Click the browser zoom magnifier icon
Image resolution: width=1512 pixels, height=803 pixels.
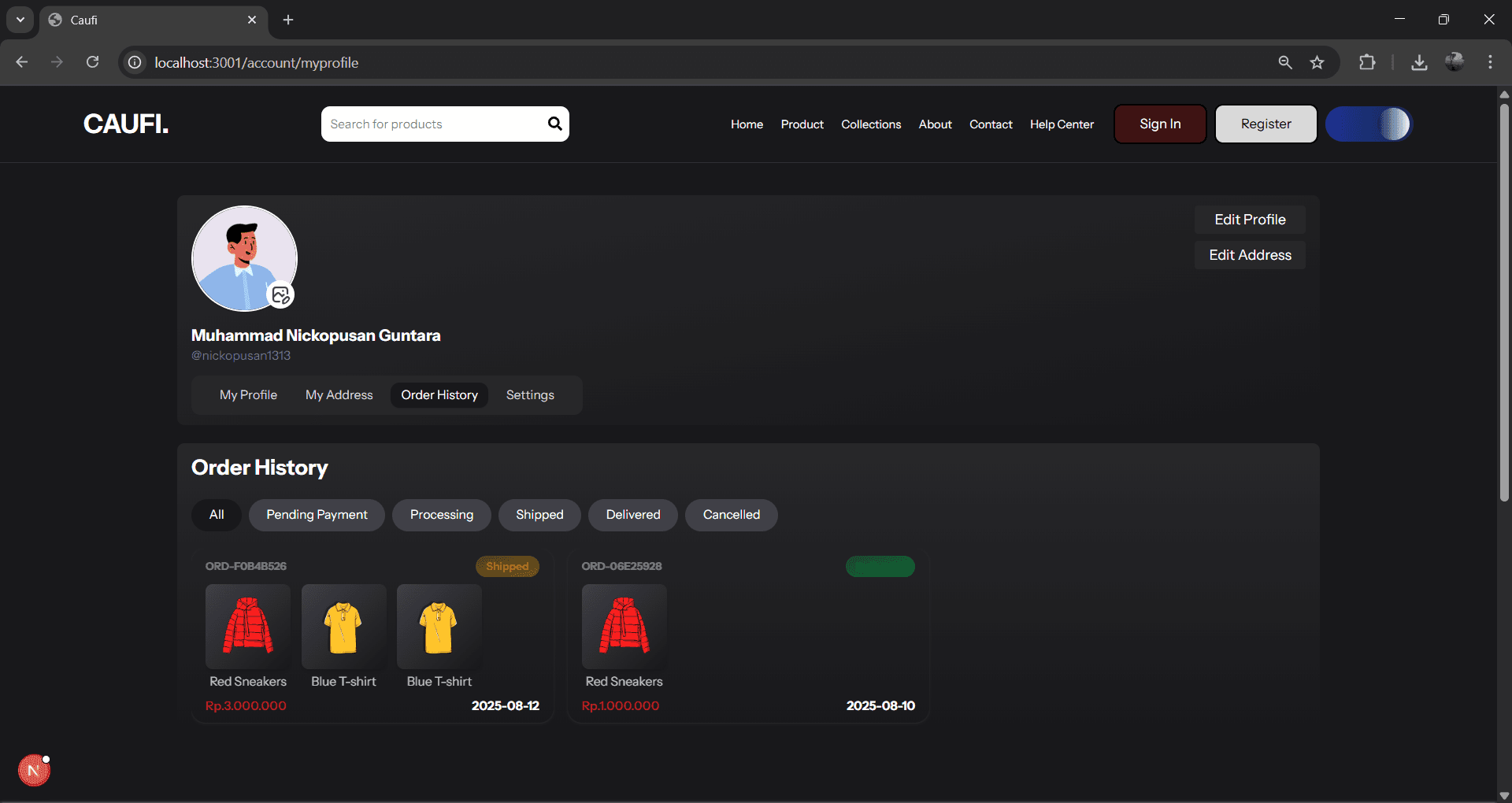pos(1285,62)
